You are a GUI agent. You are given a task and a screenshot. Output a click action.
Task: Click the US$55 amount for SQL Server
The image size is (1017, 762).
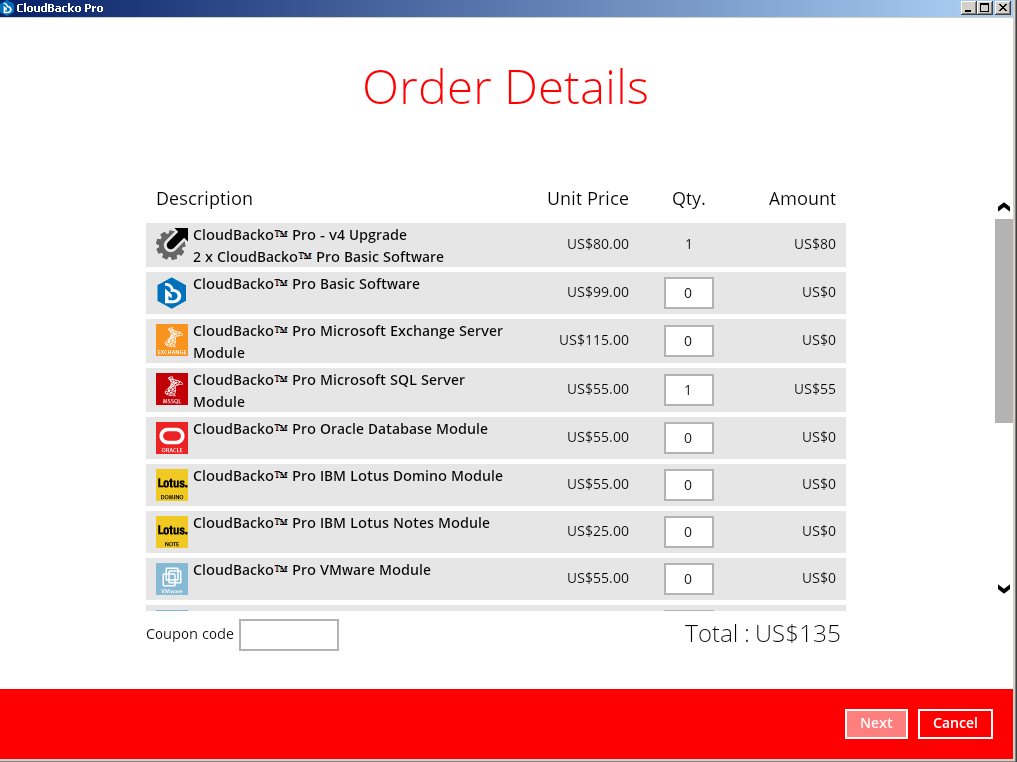[x=815, y=389]
